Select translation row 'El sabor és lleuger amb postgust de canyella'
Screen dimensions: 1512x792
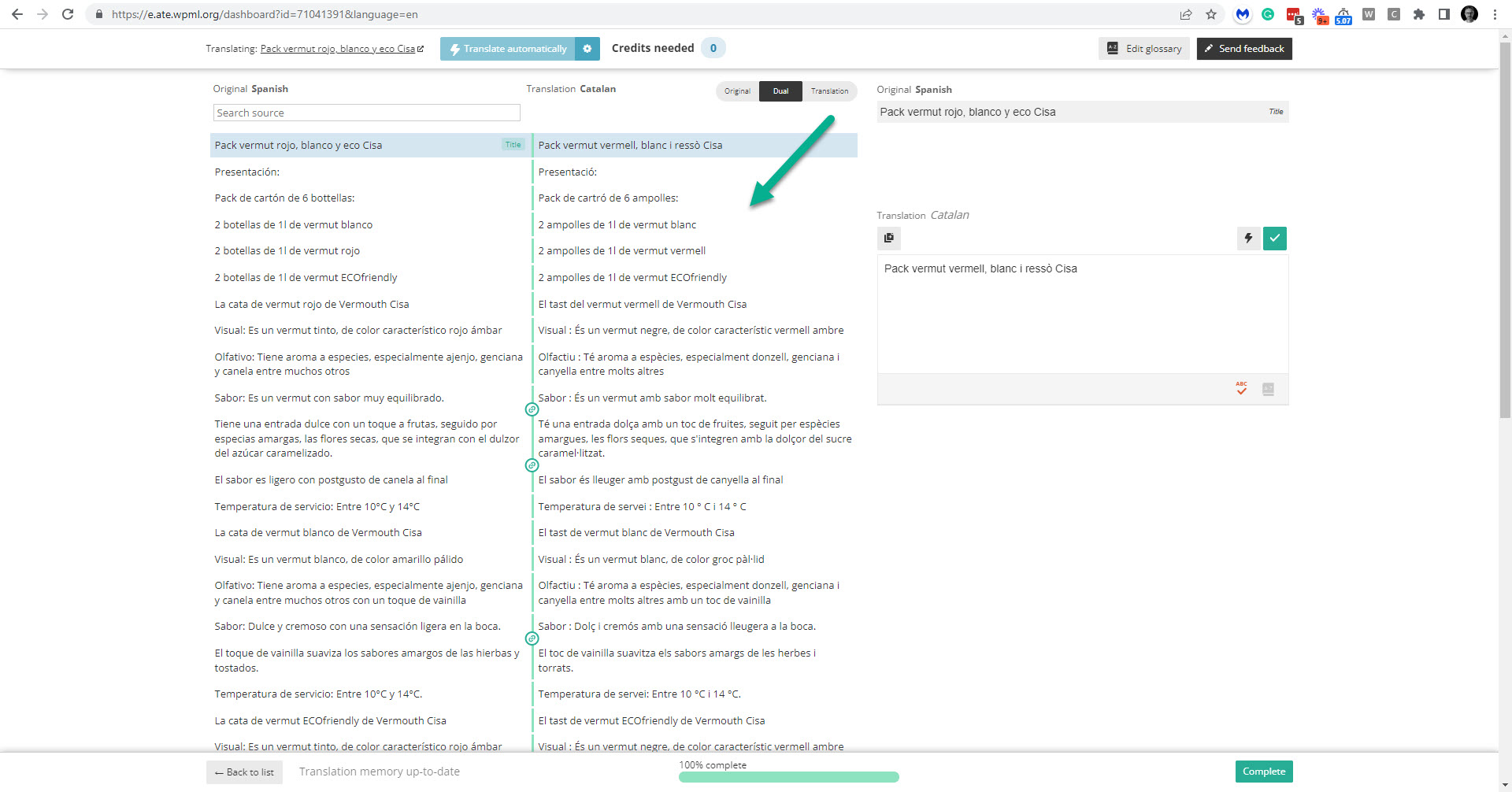695,479
